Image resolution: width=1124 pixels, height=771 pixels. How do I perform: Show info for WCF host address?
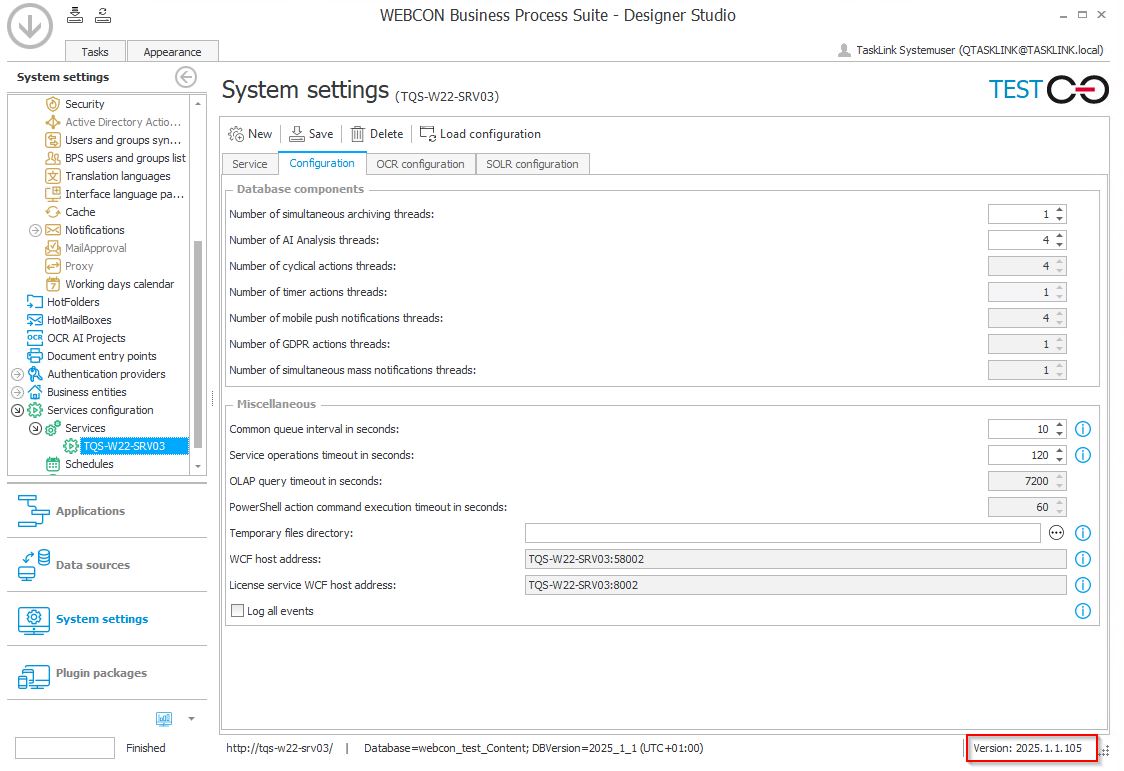(1082, 559)
